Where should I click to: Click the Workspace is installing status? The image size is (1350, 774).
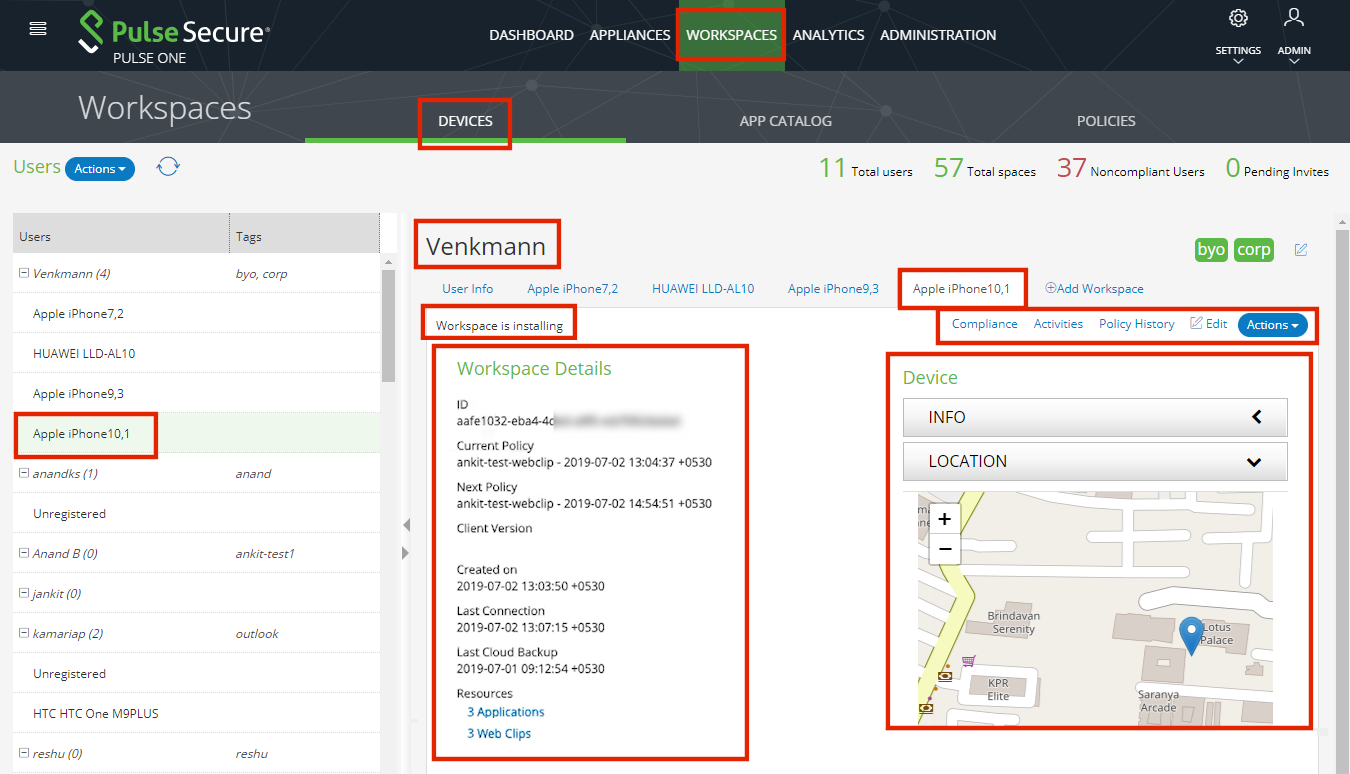click(x=499, y=326)
